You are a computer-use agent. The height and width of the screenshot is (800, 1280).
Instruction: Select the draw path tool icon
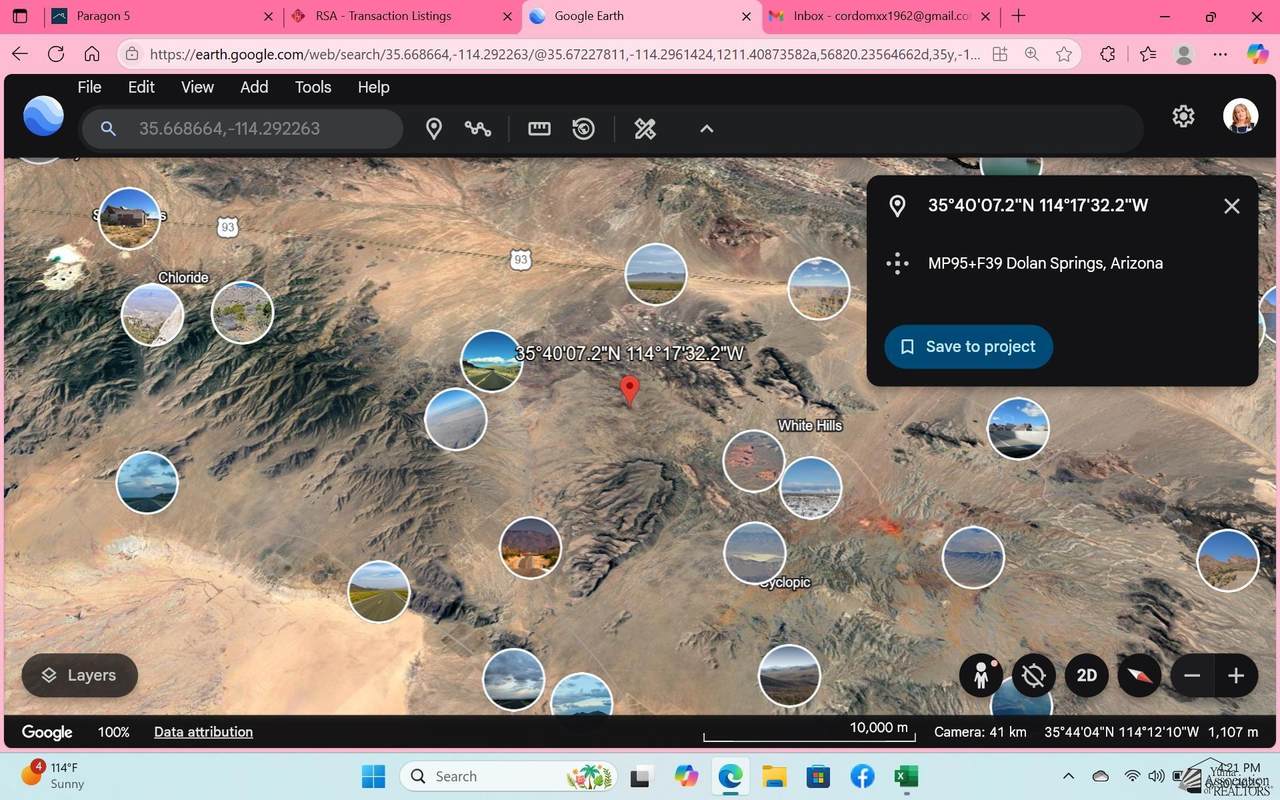(478, 129)
